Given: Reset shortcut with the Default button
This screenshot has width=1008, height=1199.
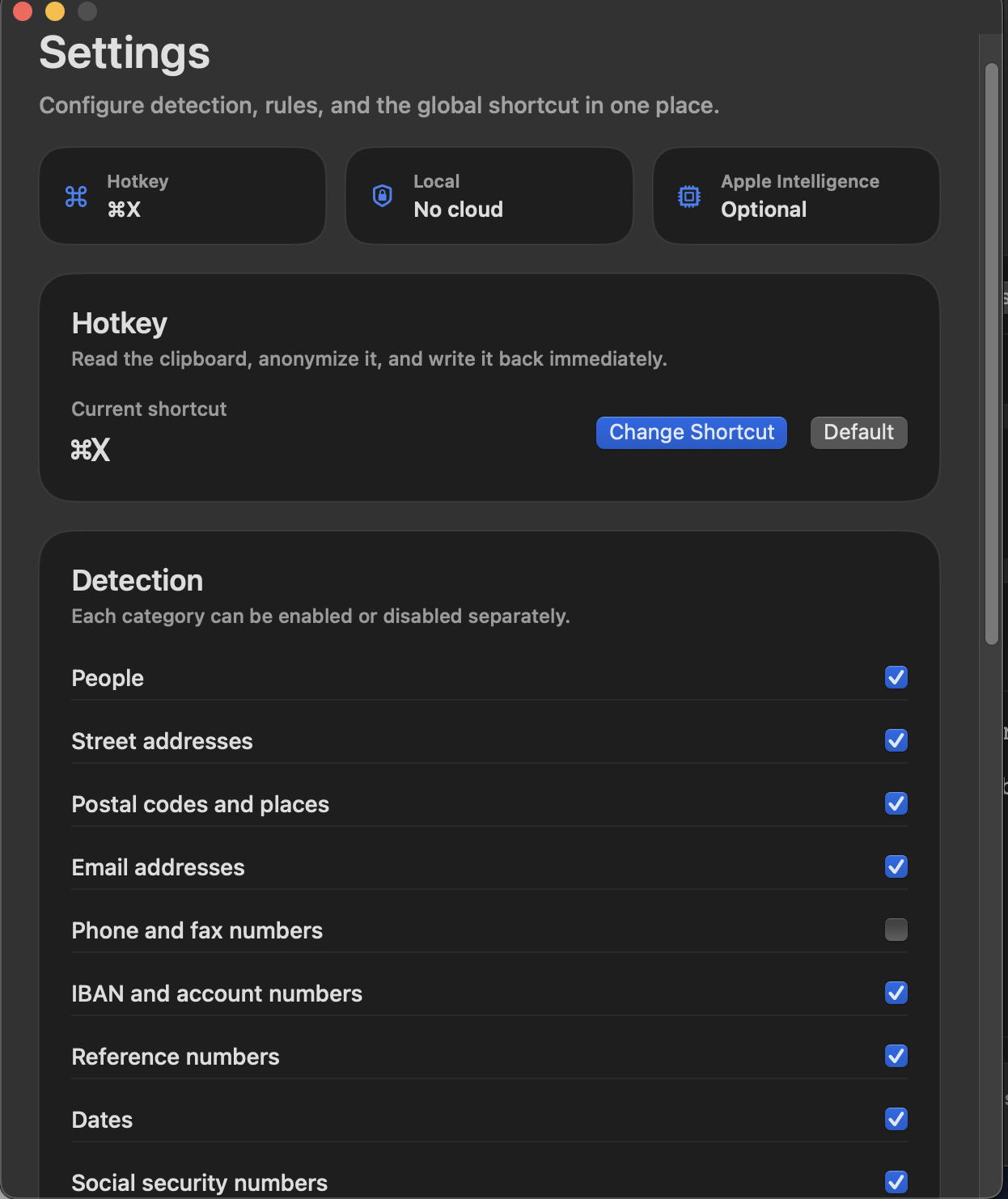Looking at the screenshot, I should pos(858,433).
